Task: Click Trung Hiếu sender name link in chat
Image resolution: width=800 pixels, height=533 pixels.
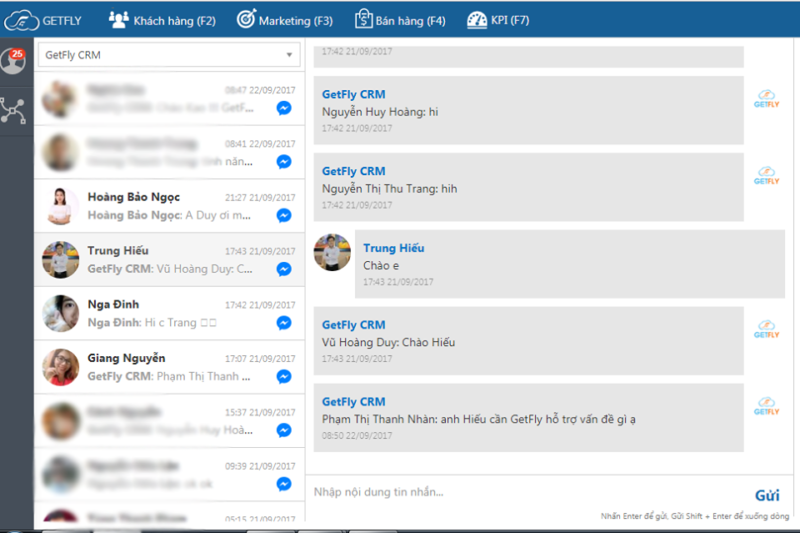Action: (x=393, y=248)
